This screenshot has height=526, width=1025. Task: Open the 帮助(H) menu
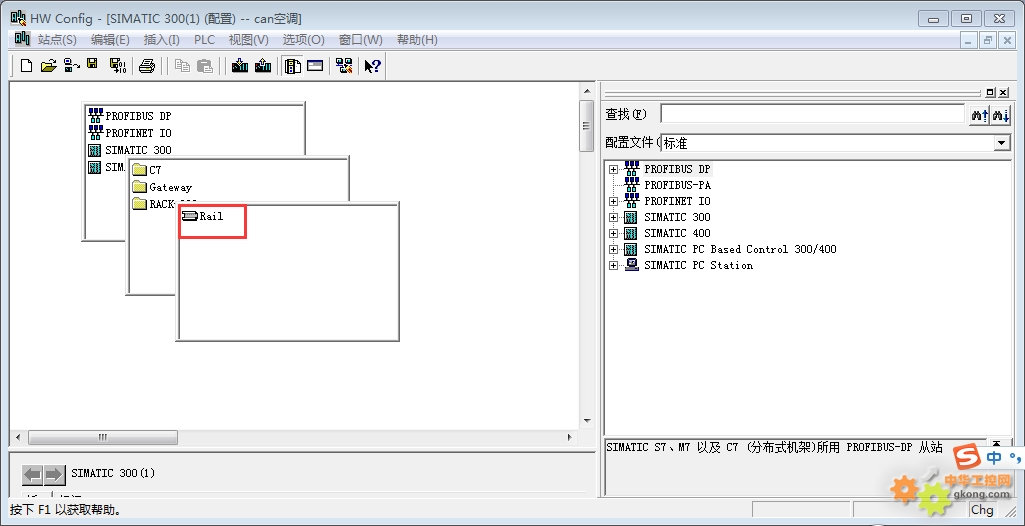(417, 40)
